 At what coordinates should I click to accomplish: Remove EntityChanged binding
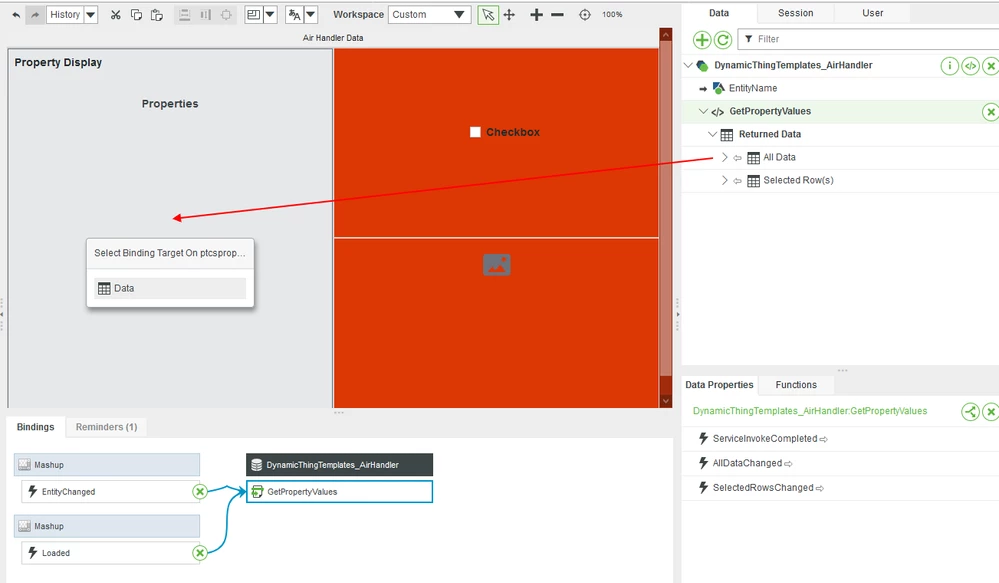(200, 491)
